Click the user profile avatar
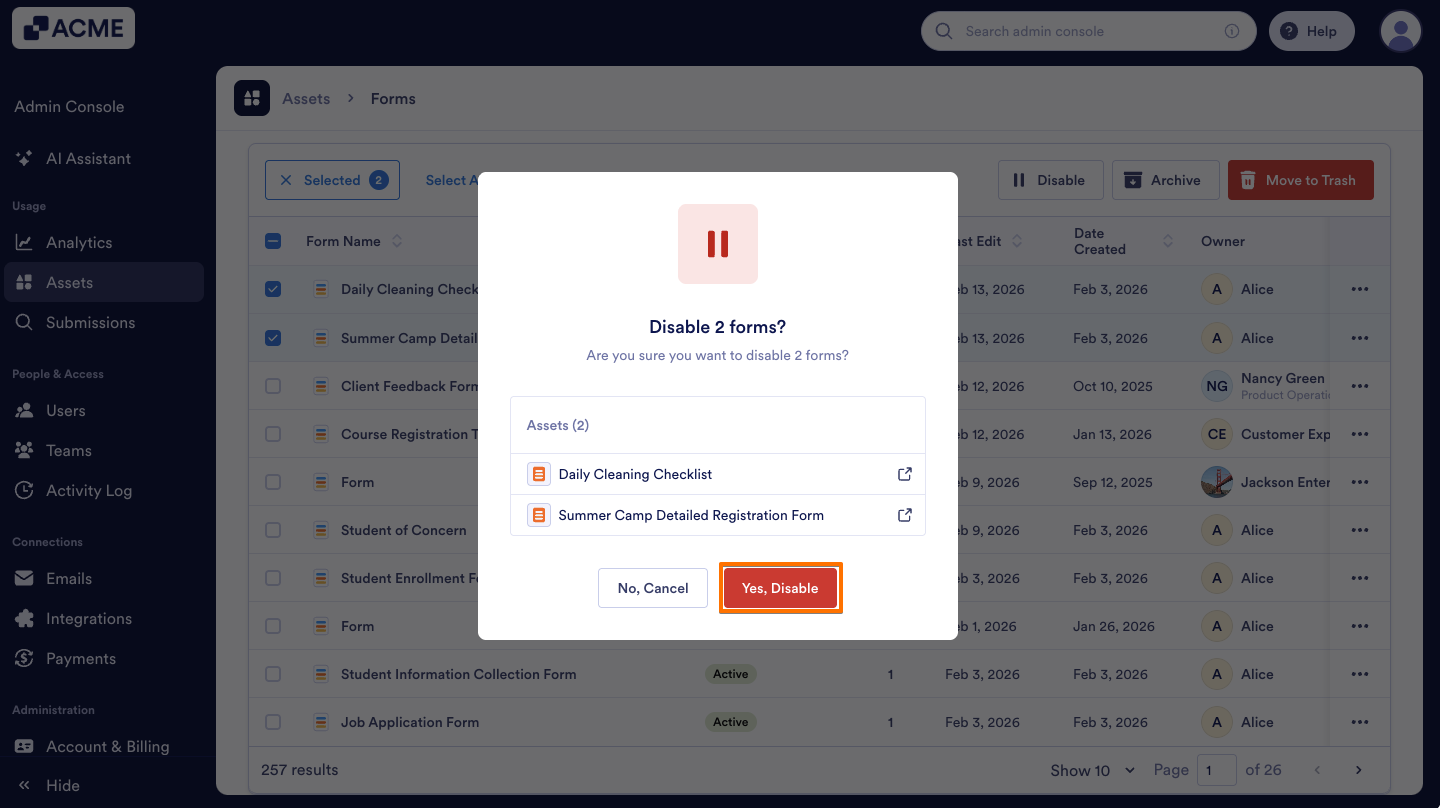Viewport: 1440px width, 808px height. [1401, 31]
